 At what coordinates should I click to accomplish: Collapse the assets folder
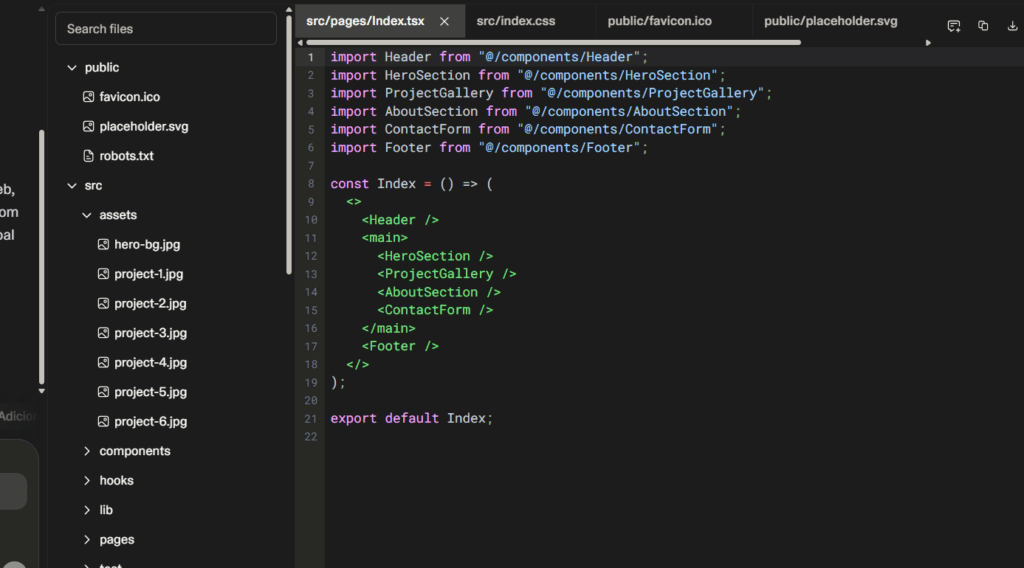pos(87,215)
